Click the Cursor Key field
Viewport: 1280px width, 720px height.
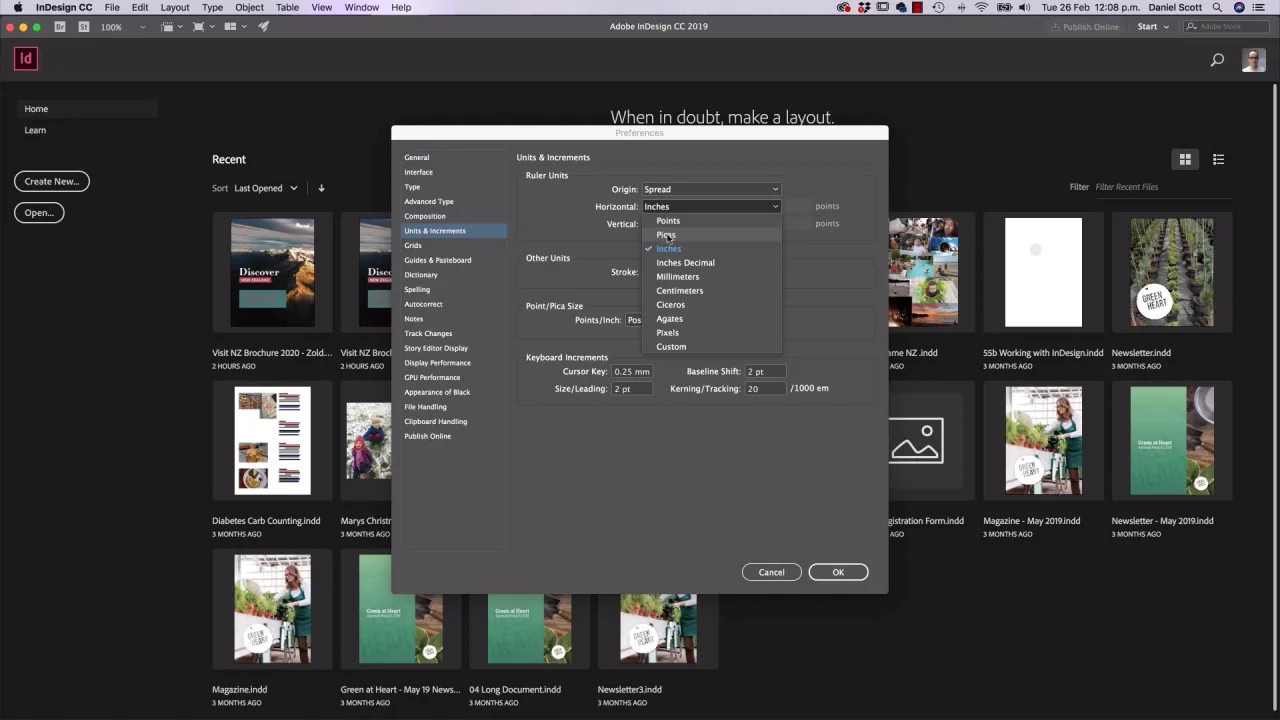(632, 372)
